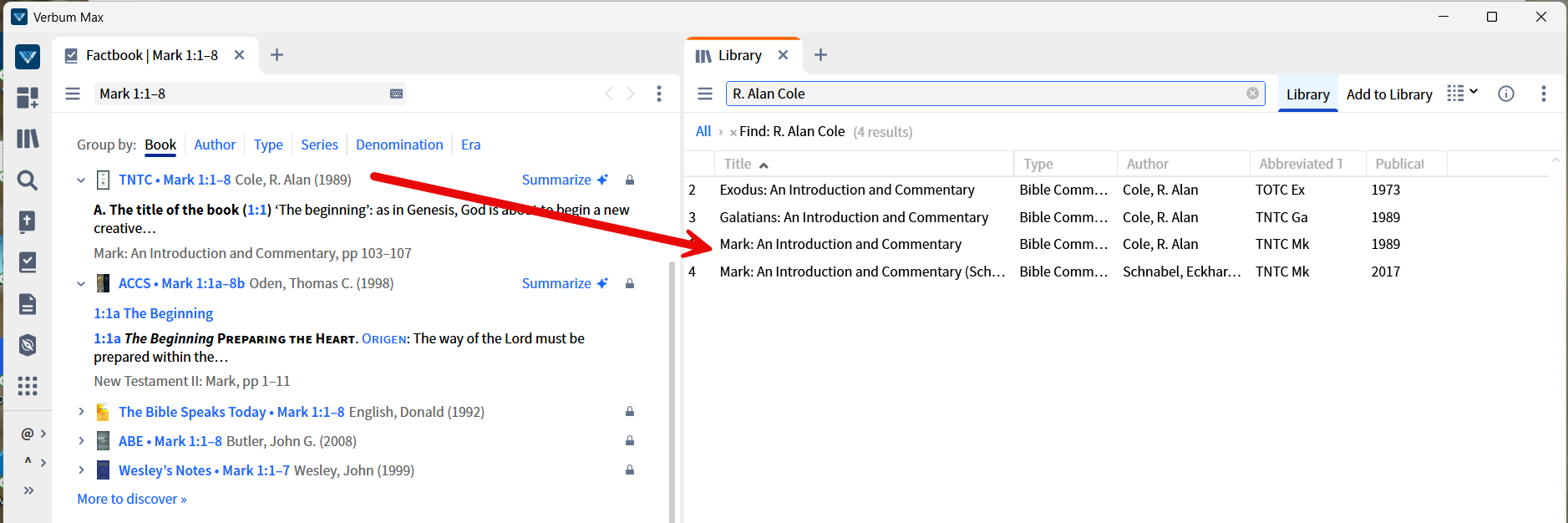Expand The Bible Speaks Today entry
1568x523 pixels.
click(x=81, y=411)
